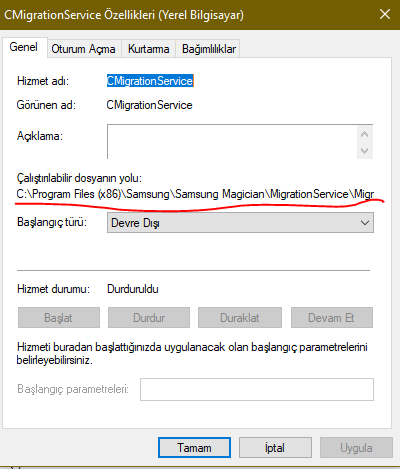This screenshot has height=469, width=400.
Task: Click the Durdur service button
Action: point(149,318)
